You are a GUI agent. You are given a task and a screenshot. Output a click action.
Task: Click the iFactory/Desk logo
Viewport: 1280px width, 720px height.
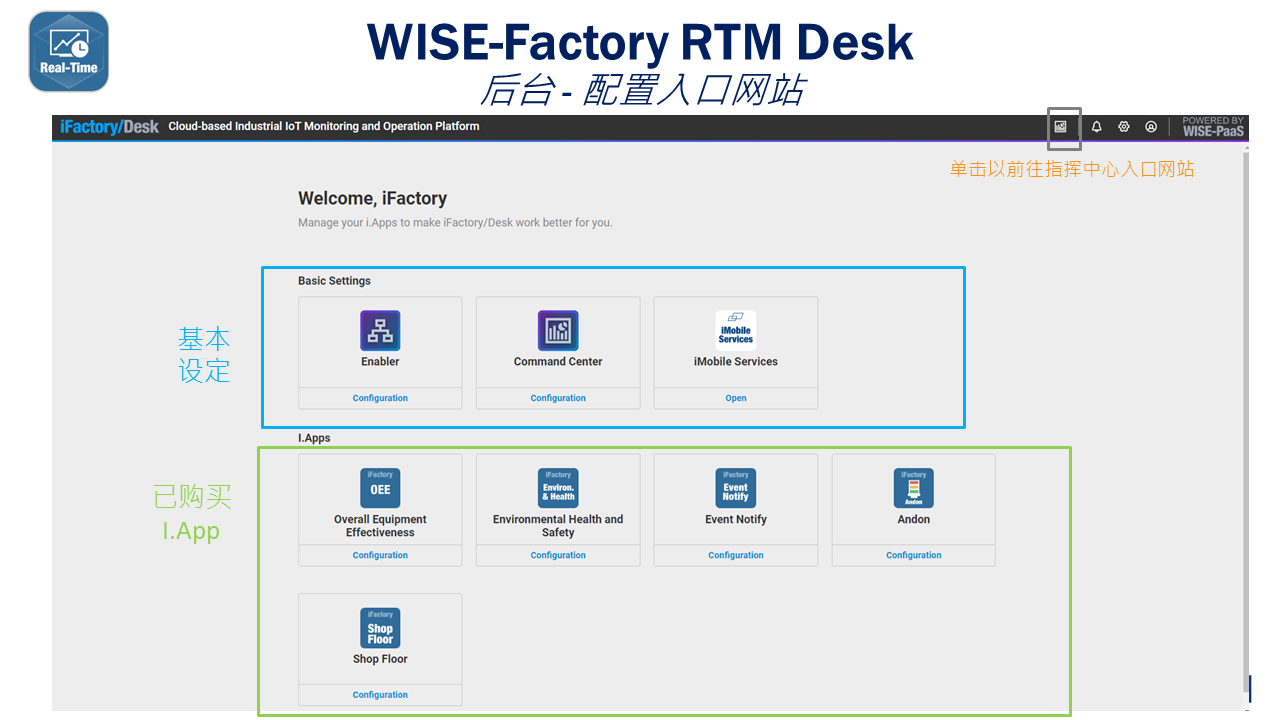coord(109,127)
